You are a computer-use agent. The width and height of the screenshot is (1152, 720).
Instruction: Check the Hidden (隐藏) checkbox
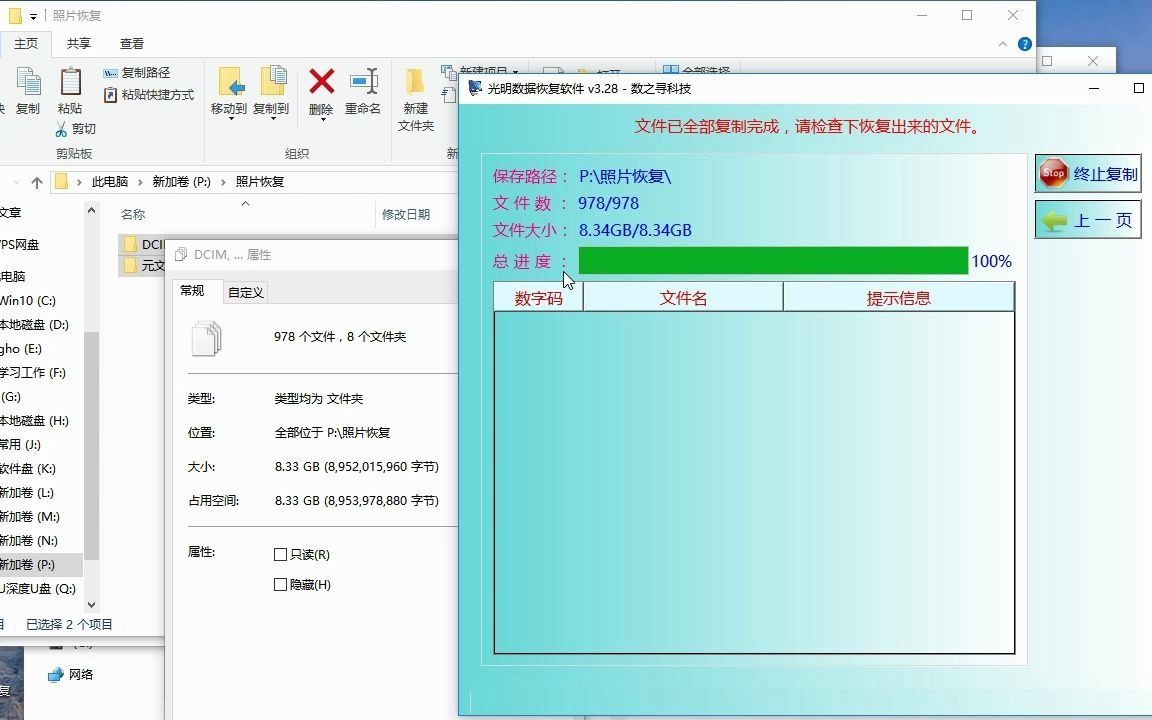(280, 585)
